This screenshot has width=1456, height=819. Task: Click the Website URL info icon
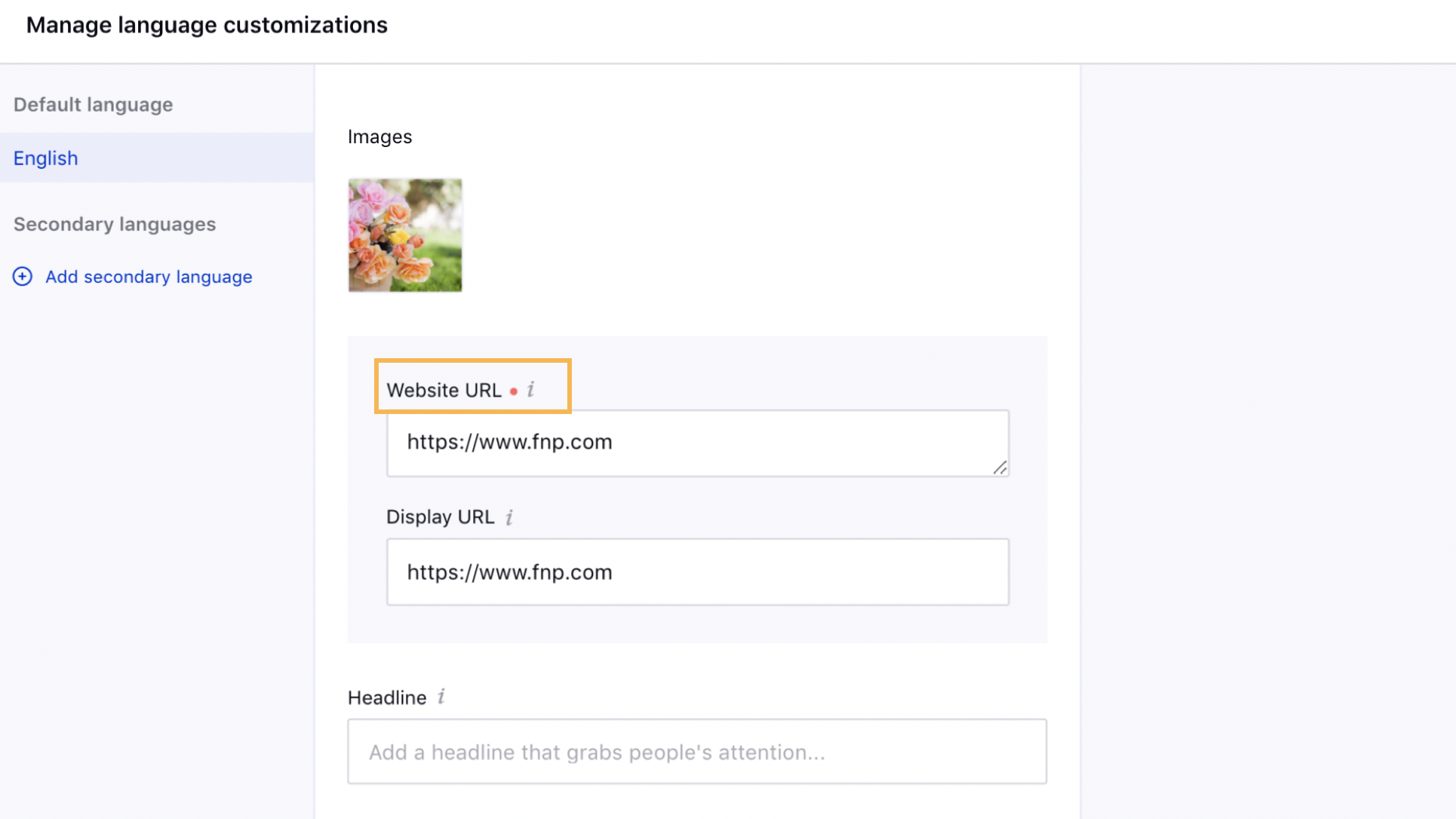tap(531, 389)
